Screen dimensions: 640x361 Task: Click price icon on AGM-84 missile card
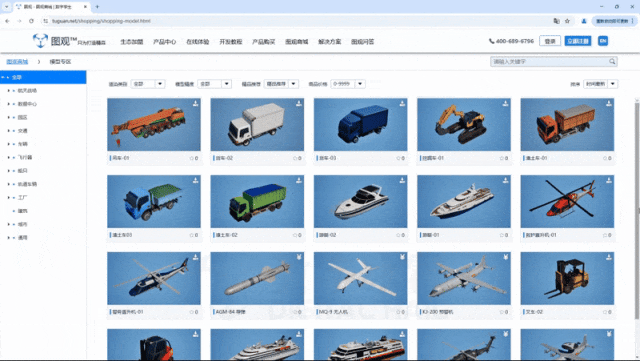(x=299, y=257)
